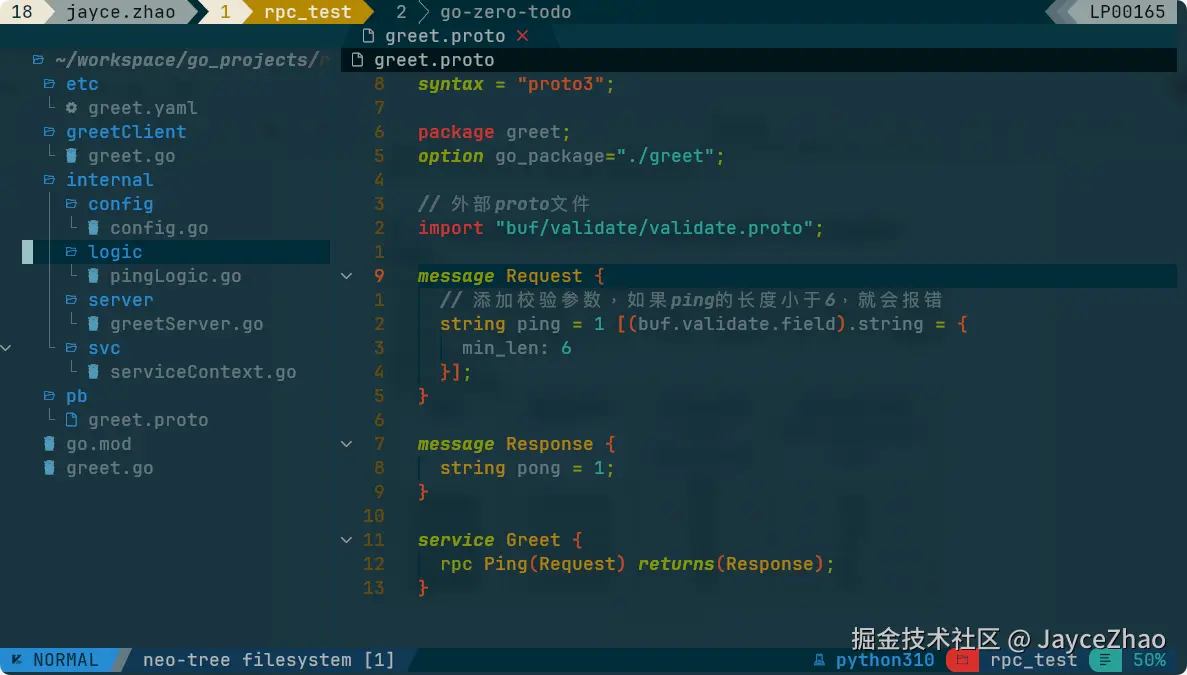Open file config.go
The width and height of the screenshot is (1187, 675).
coord(159,228)
